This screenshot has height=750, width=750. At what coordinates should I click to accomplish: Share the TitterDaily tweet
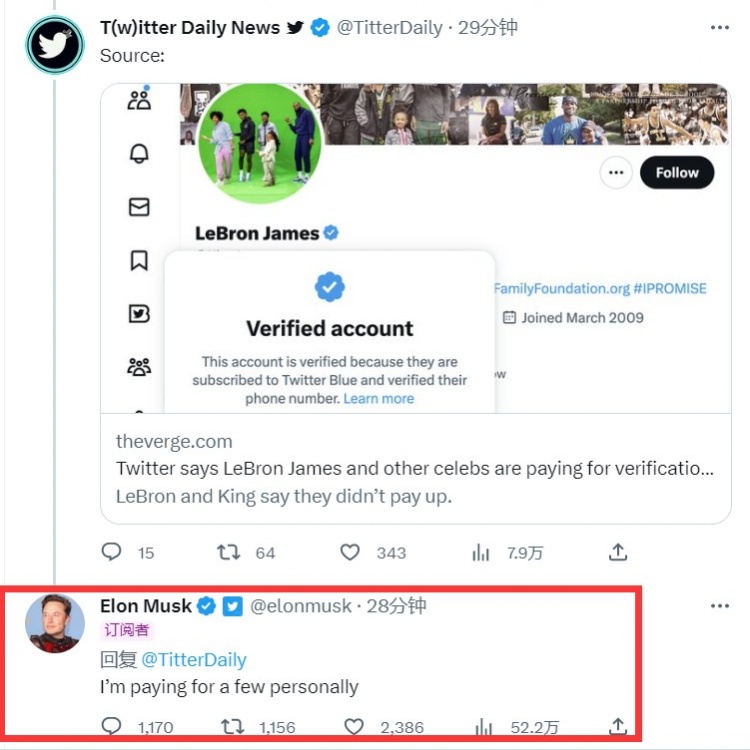coord(618,552)
